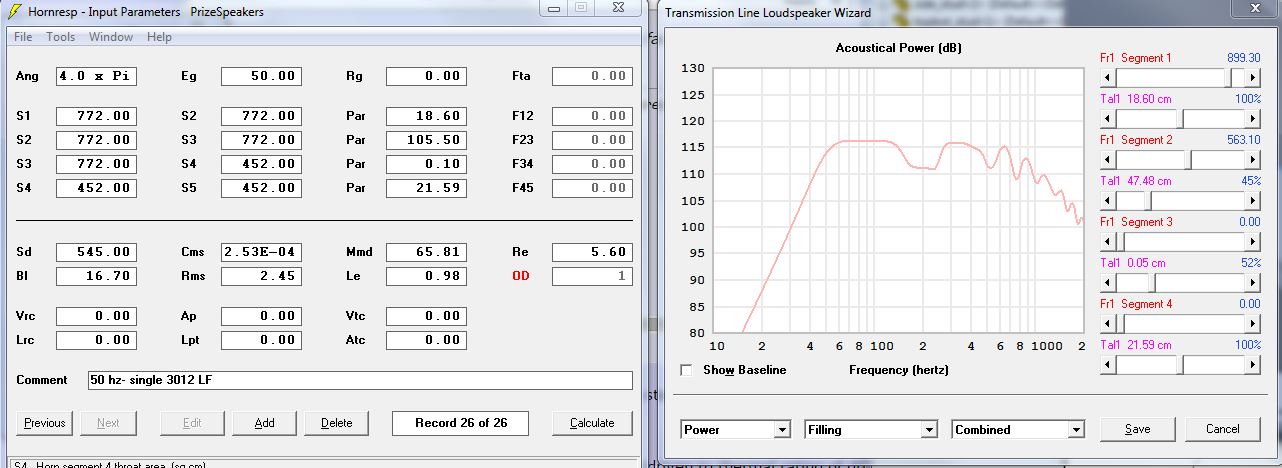Click the Segment 2 slider thumb
Viewport: 1282px width, 468px height.
click(1188, 159)
